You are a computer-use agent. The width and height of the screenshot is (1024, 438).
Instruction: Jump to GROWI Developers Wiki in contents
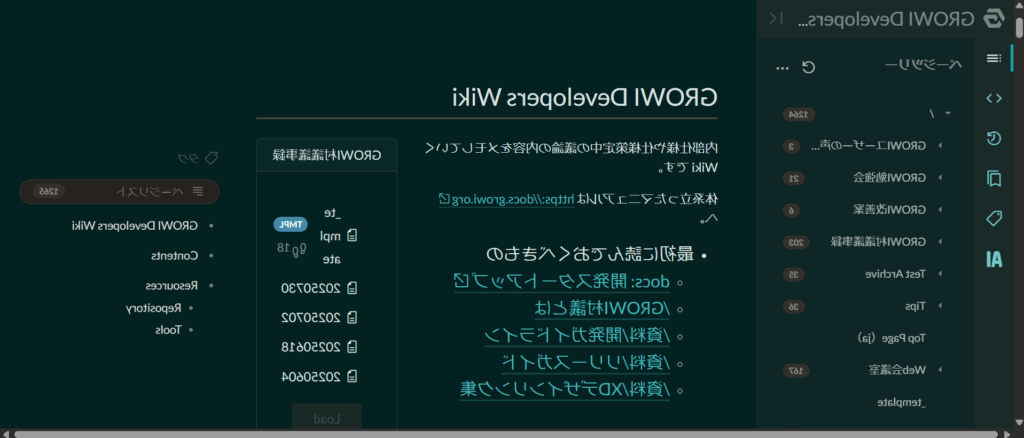(135, 226)
